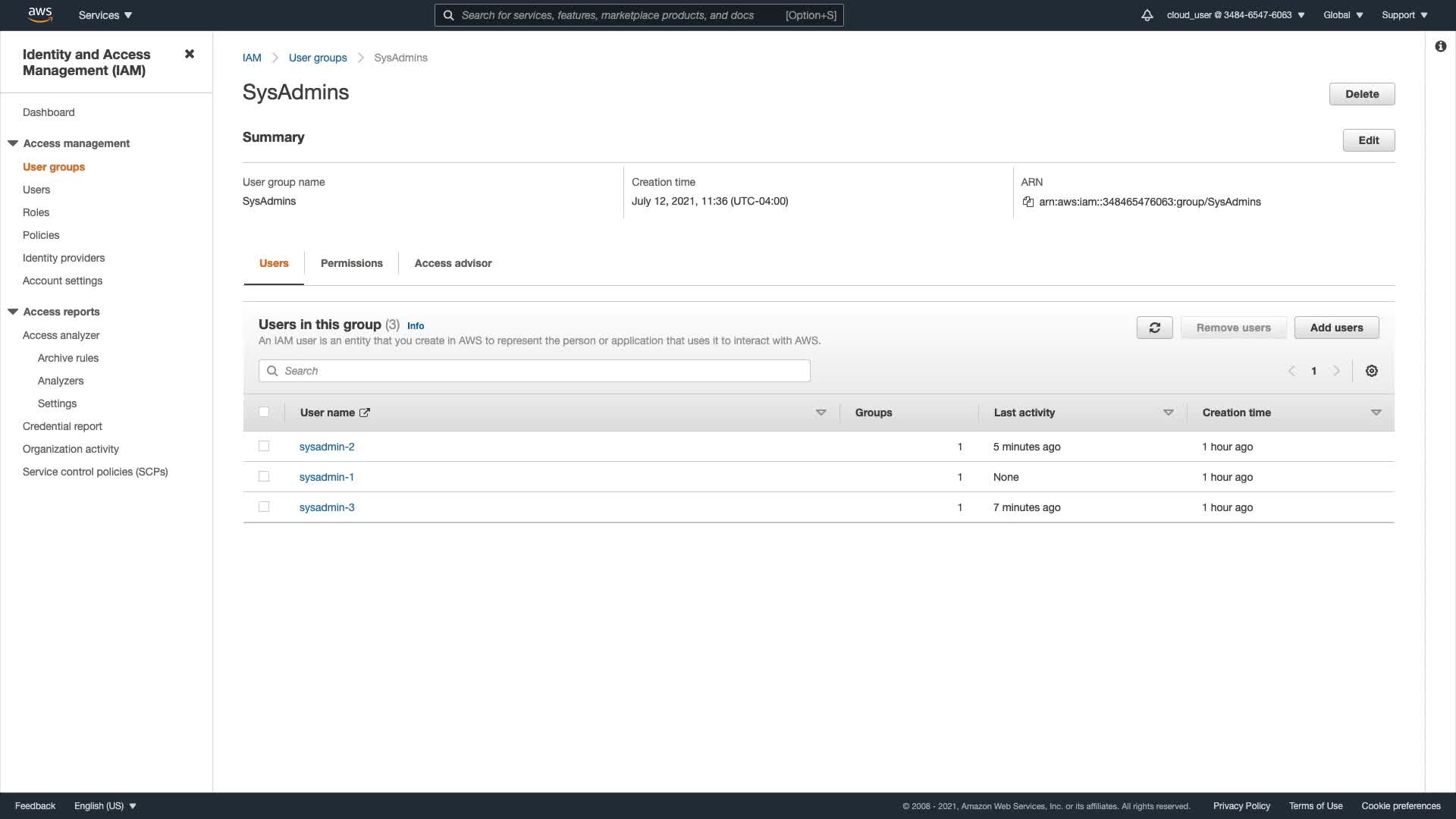Click the external link icon beside User name
The height and width of the screenshot is (819, 1456).
click(x=365, y=413)
